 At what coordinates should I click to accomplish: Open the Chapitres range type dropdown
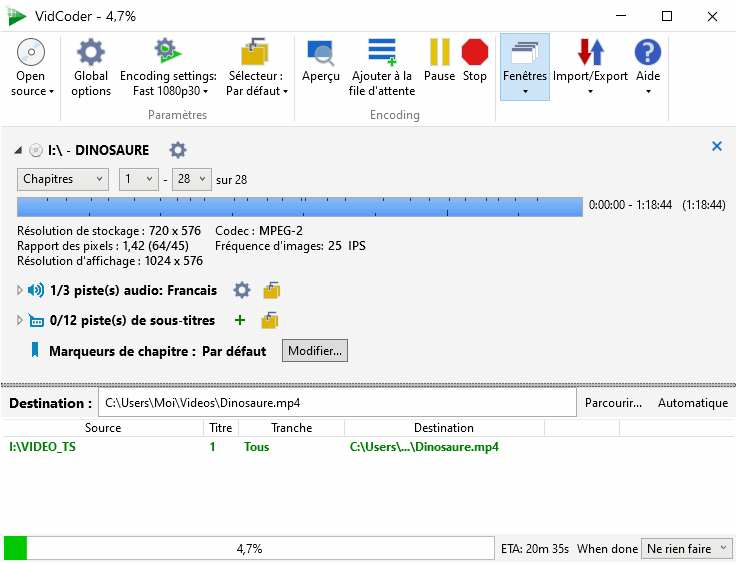(63, 179)
